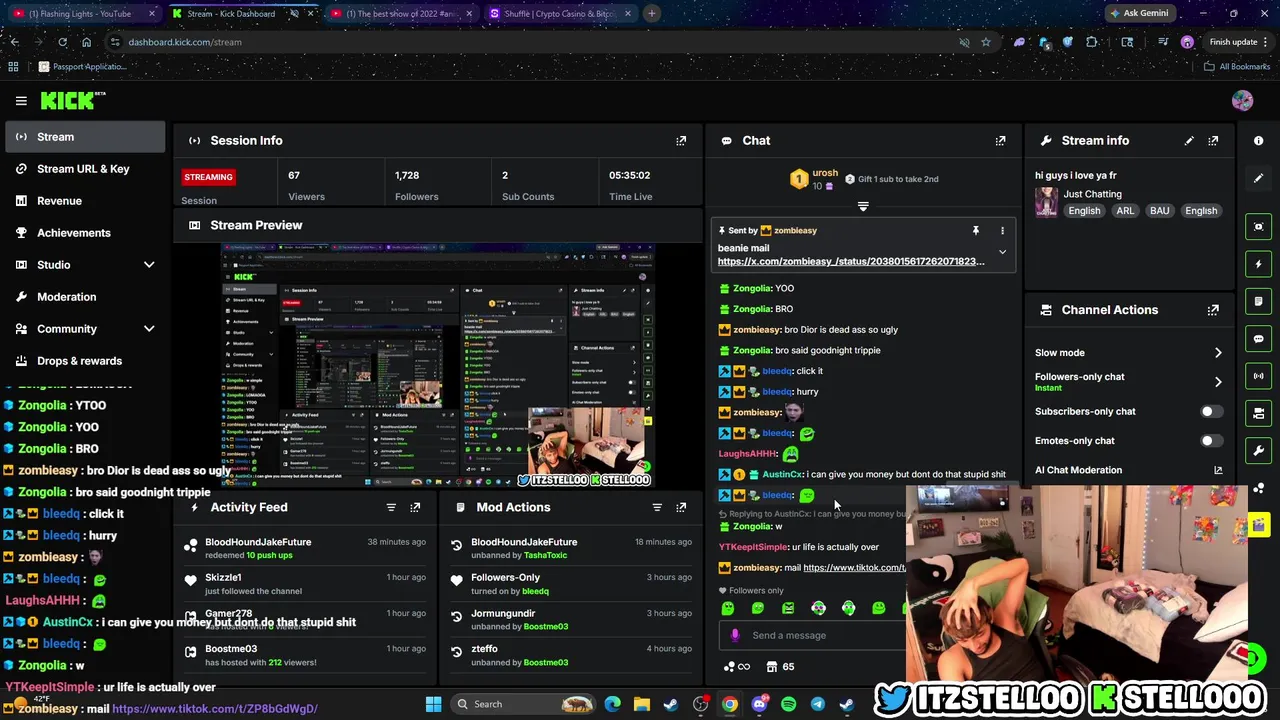Pop out the Session Info panel
This screenshot has width=1280, height=720.
tap(681, 141)
